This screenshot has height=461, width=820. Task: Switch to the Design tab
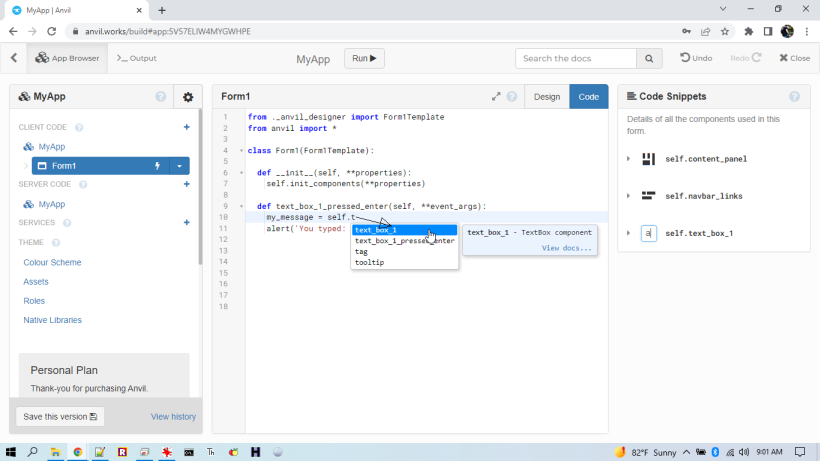pyautogui.click(x=546, y=97)
